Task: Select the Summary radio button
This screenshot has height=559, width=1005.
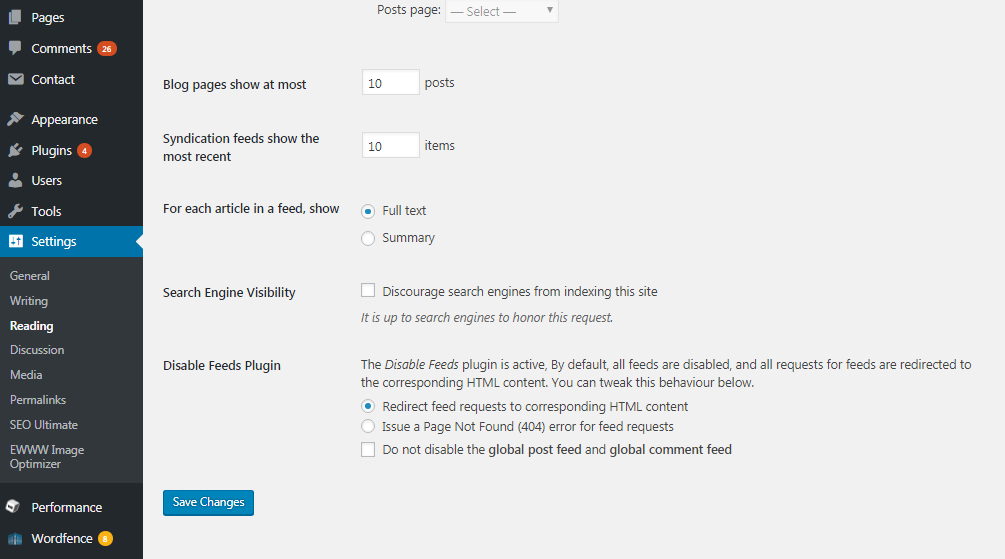Action: [368, 238]
